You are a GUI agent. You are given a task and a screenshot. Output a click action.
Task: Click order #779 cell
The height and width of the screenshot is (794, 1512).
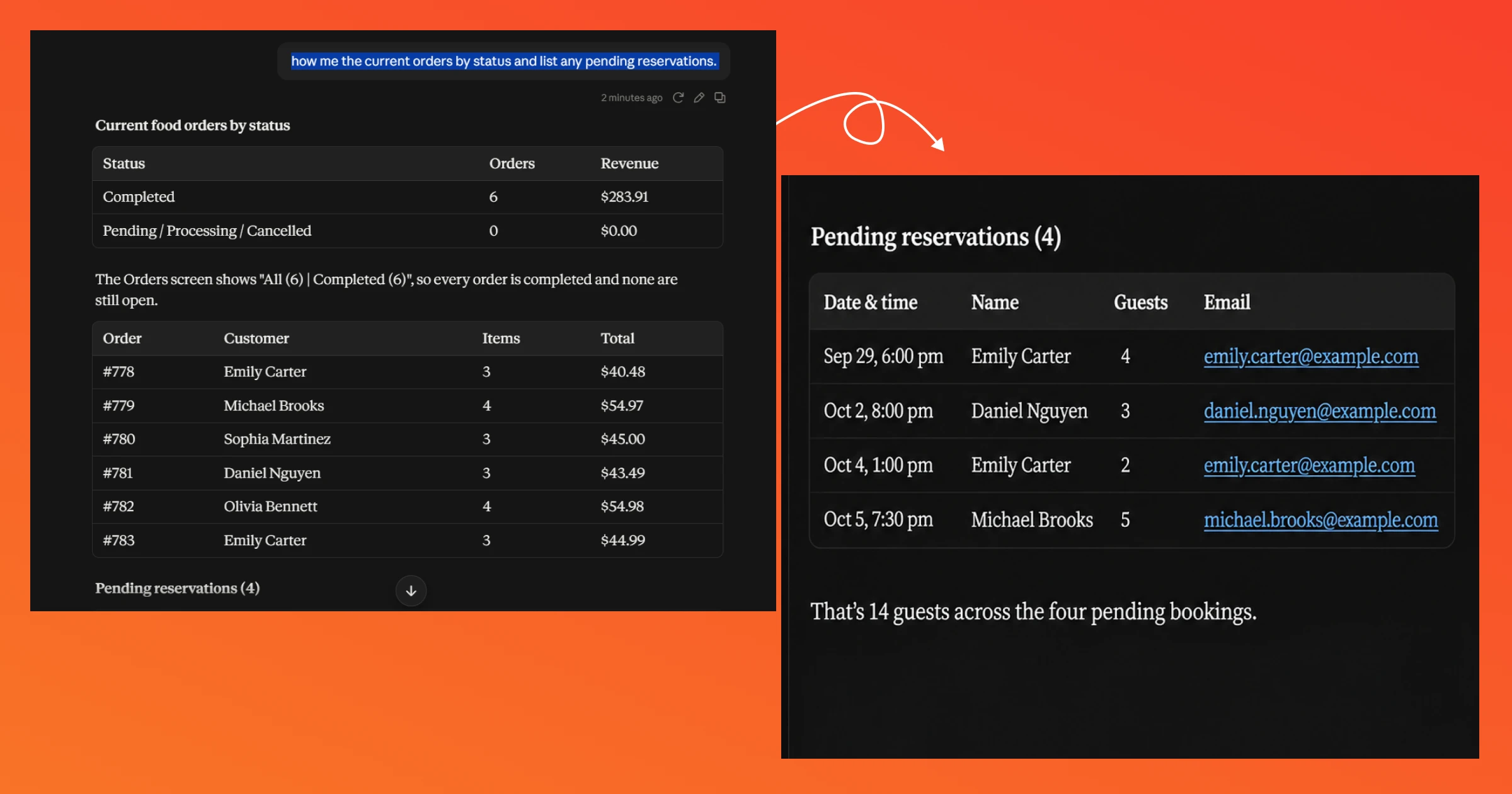118,406
